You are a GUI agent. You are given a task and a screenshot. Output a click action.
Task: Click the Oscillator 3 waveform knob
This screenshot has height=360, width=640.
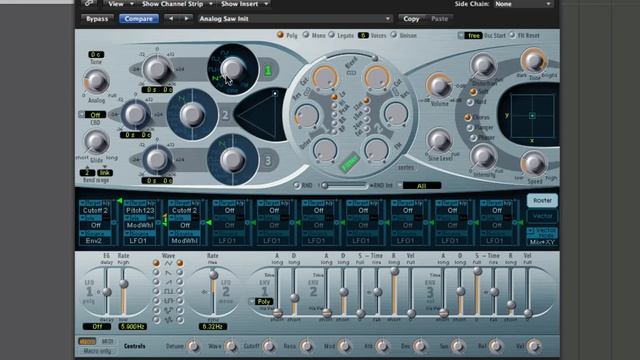click(x=233, y=159)
